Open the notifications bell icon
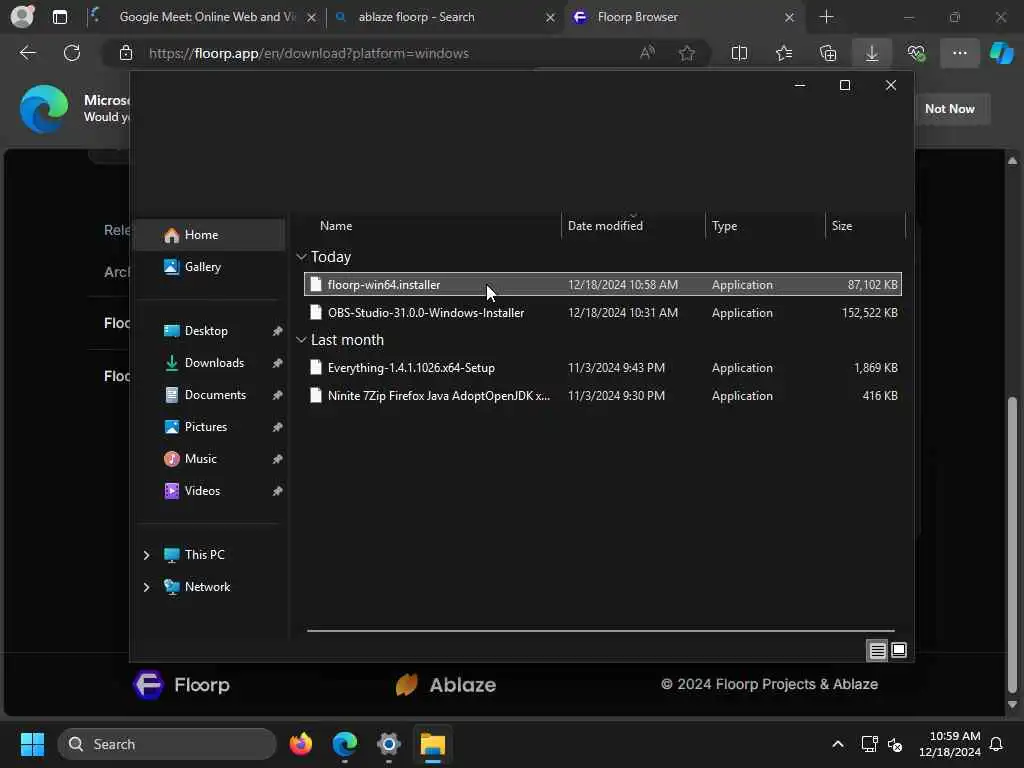Image resolution: width=1024 pixels, height=768 pixels. [x=996, y=744]
